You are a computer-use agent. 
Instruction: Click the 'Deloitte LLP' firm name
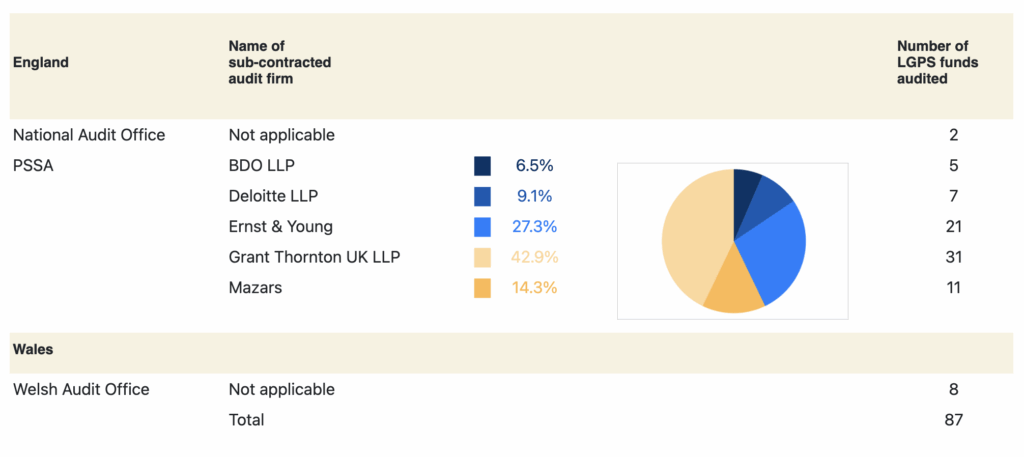(x=273, y=196)
